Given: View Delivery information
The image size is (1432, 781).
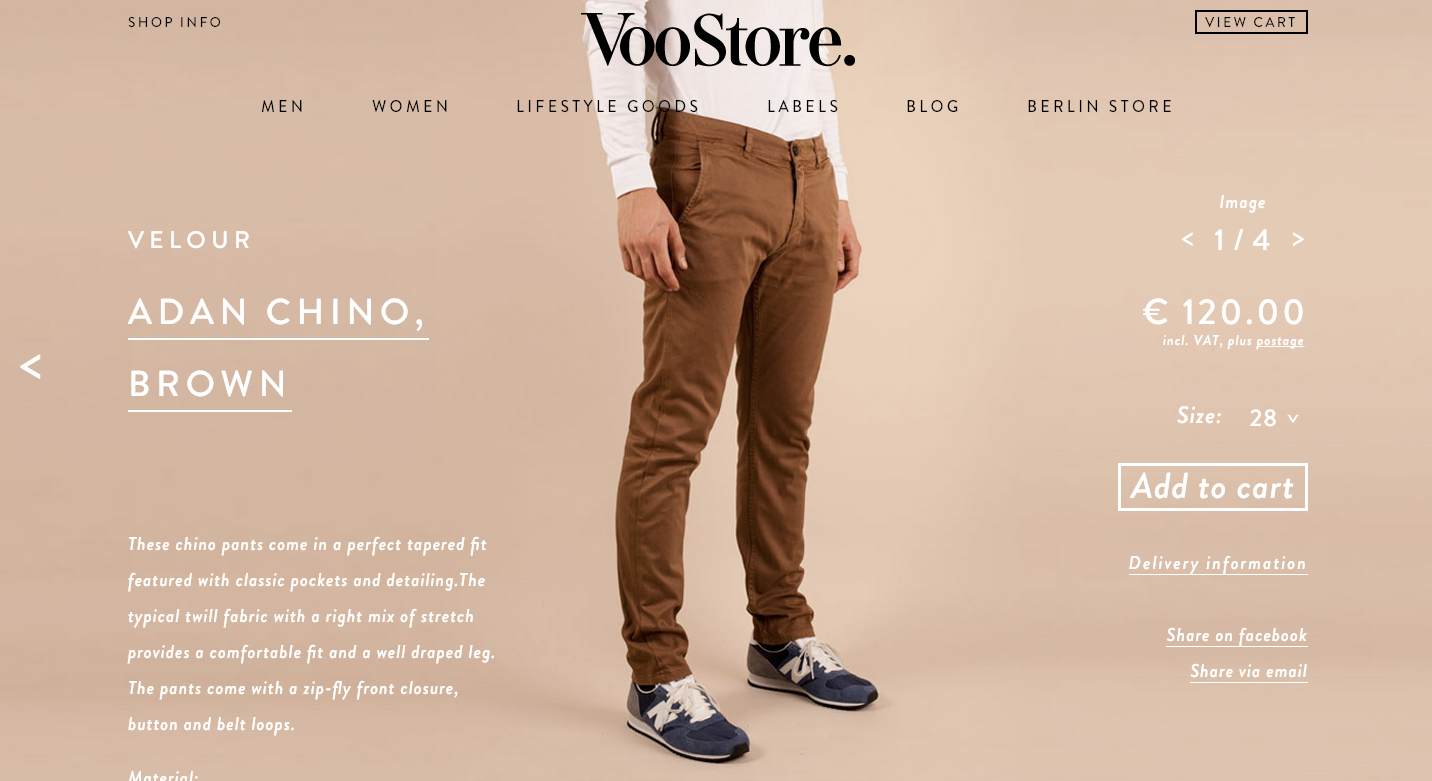Looking at the screenshot, I should point(1218,564).
